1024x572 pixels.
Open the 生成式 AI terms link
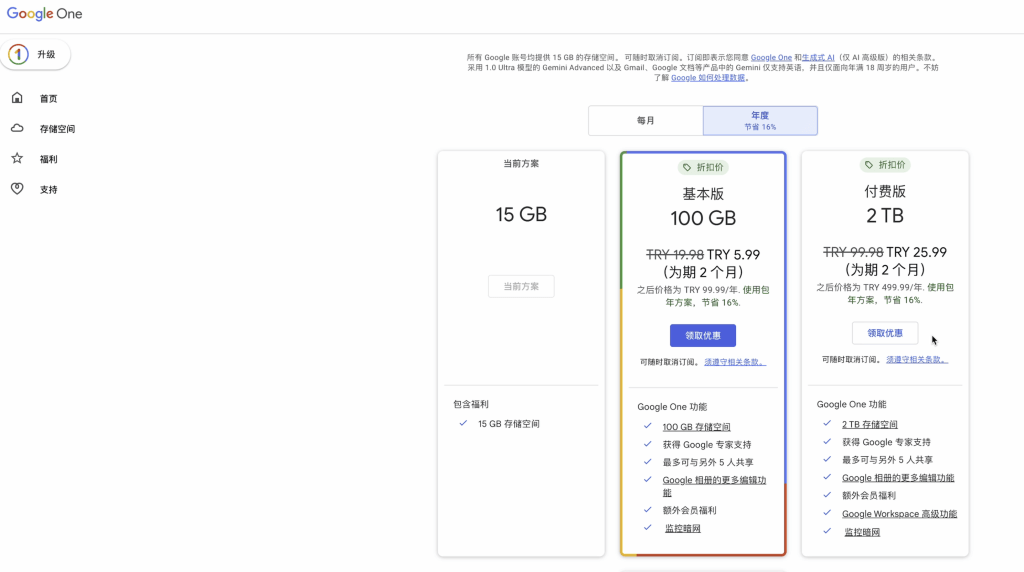coord(818,57)
